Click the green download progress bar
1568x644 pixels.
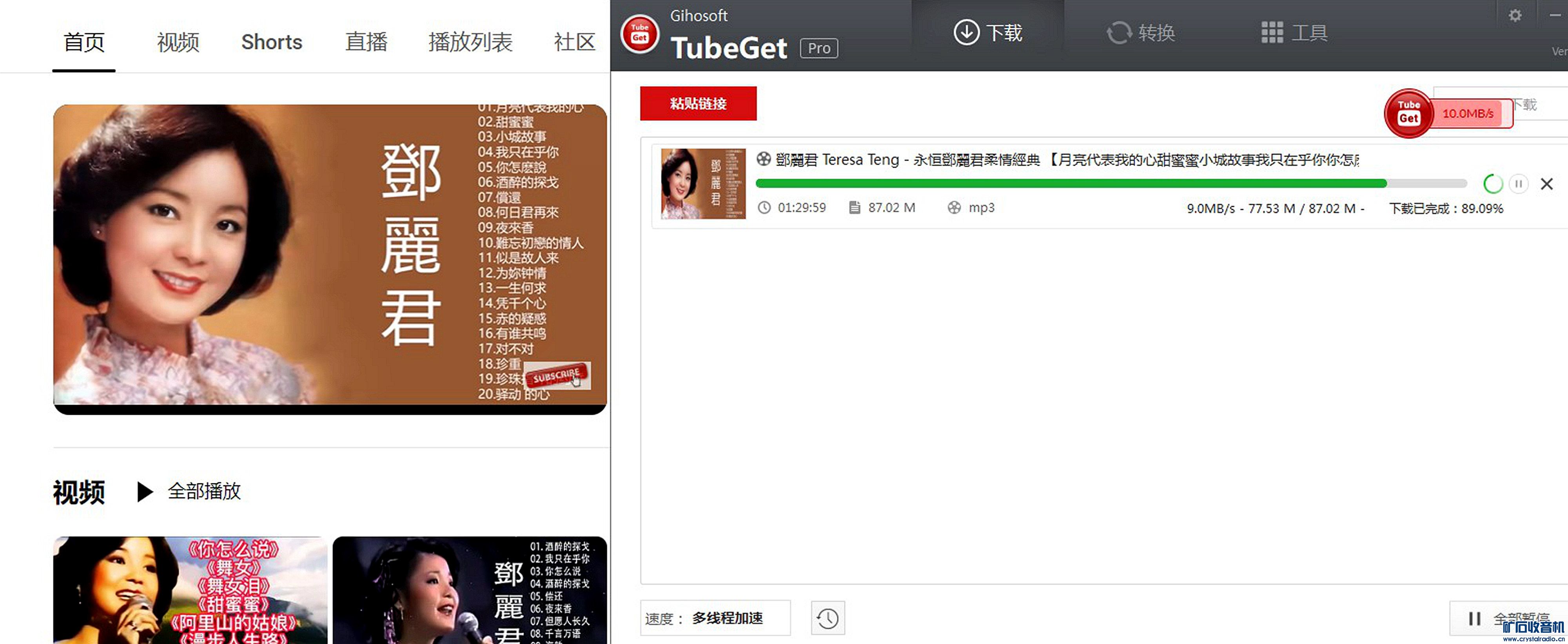pyautogui.click(x=1071, y=183)
